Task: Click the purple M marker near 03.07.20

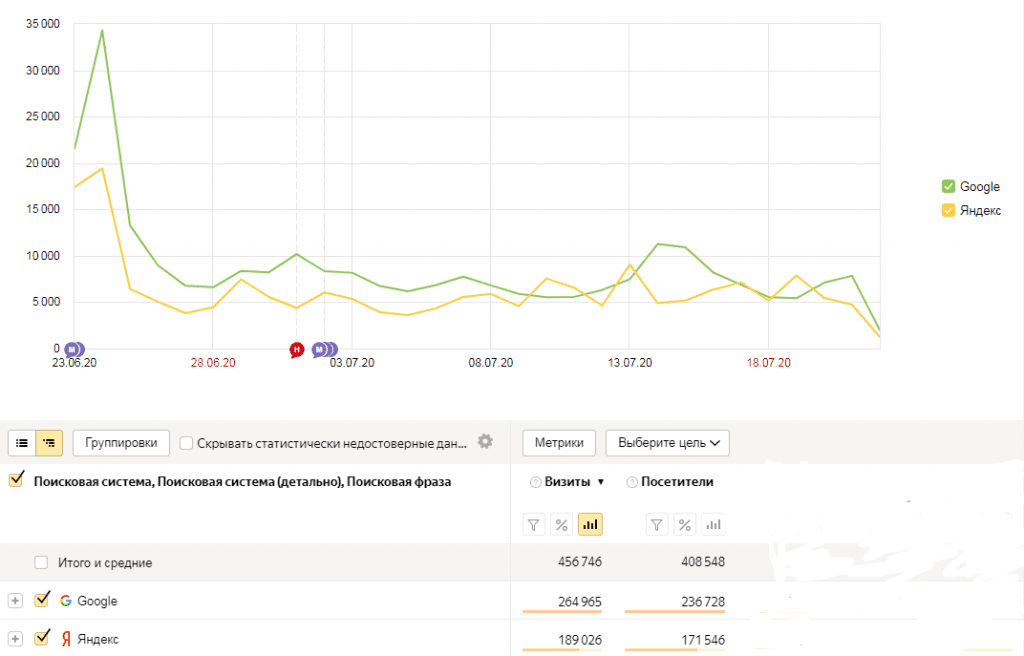Action: [319, 350]
